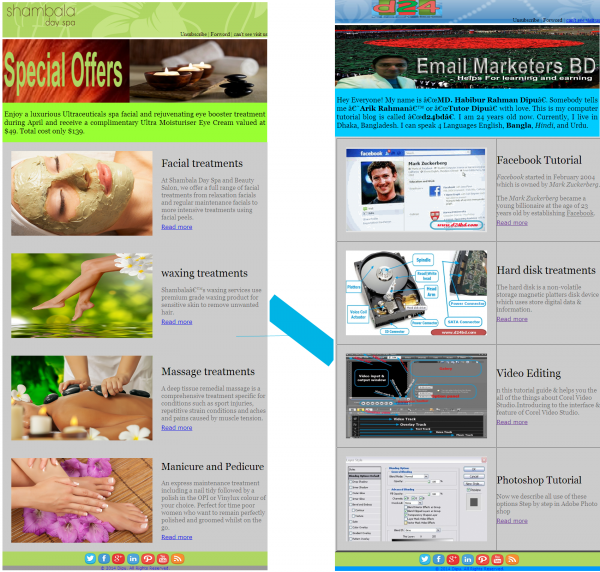
Task: Click the Special Offers banner image
Action: pyautogui.click(x=135, y=71)
